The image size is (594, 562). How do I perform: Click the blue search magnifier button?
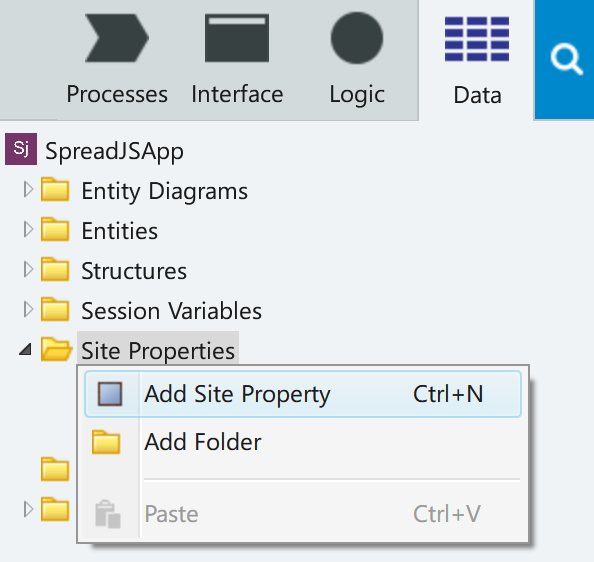(564, 59)
